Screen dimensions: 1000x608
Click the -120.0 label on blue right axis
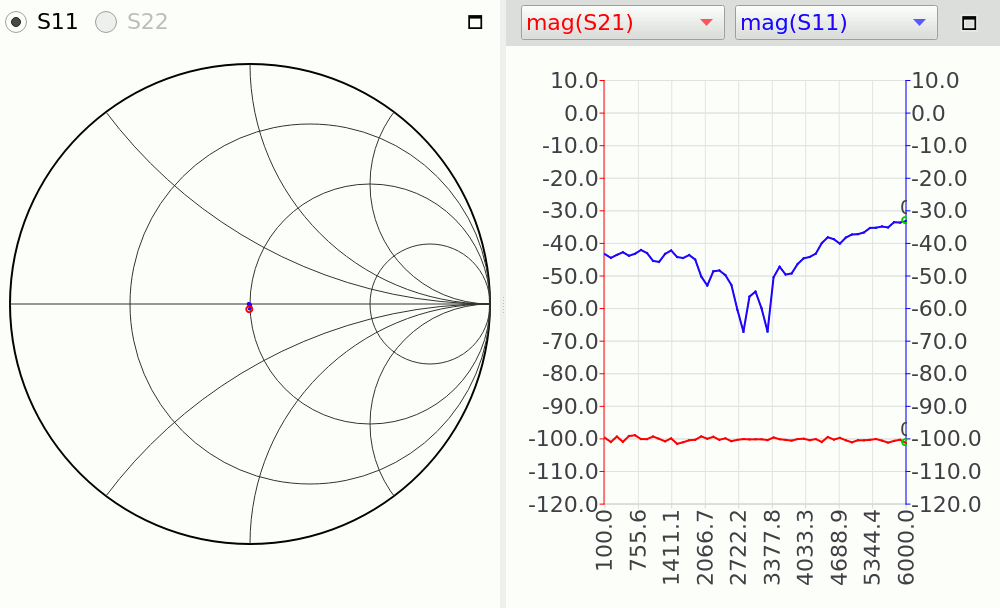tap(944, 505)
